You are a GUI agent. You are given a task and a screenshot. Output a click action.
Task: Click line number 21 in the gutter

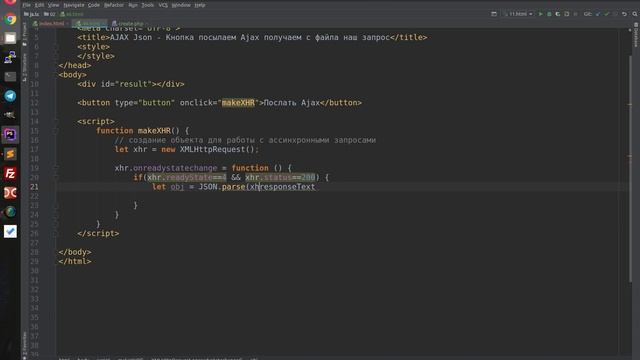tap(34, 187)
